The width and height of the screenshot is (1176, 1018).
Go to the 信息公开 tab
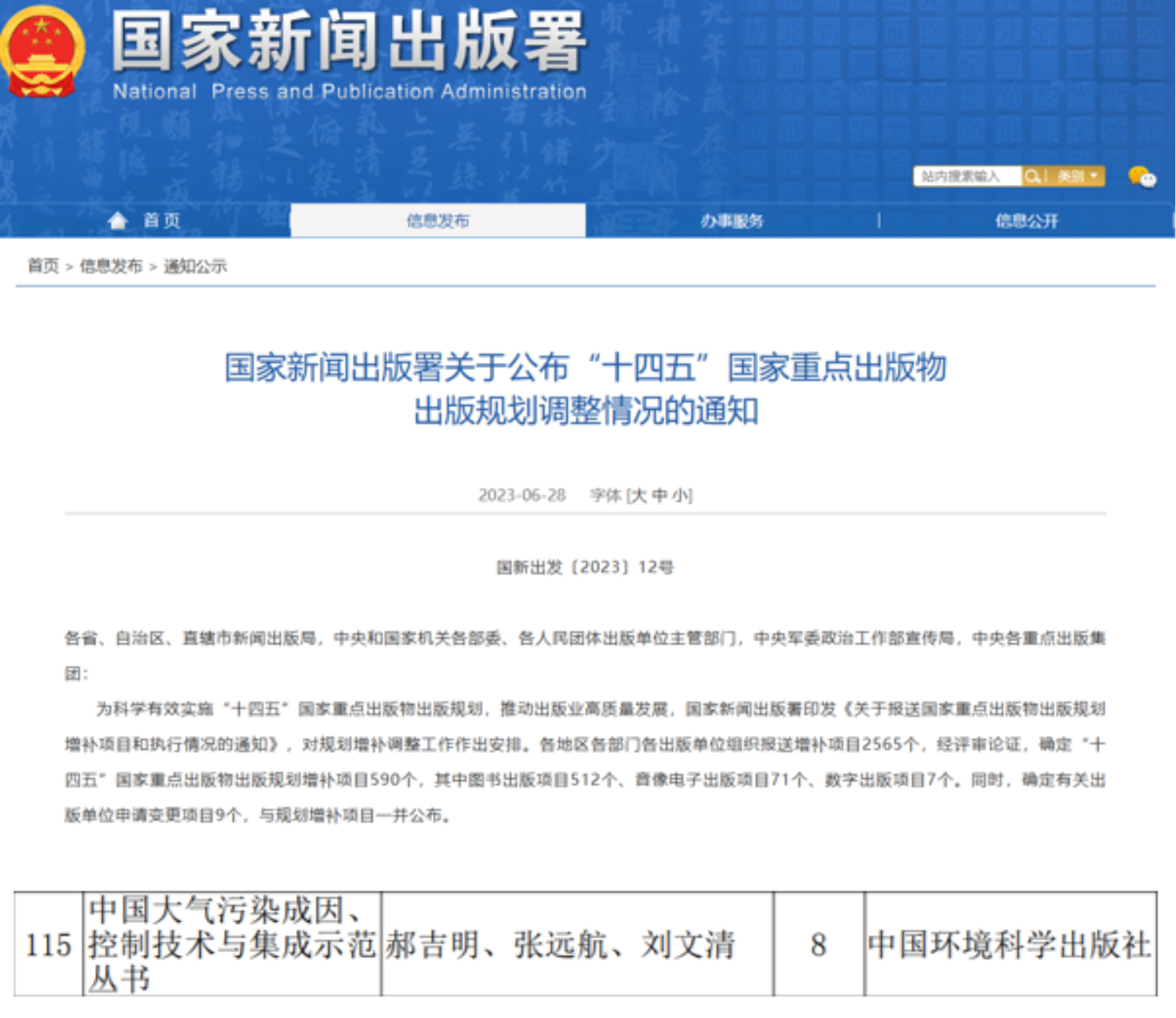coord(1026,221)
